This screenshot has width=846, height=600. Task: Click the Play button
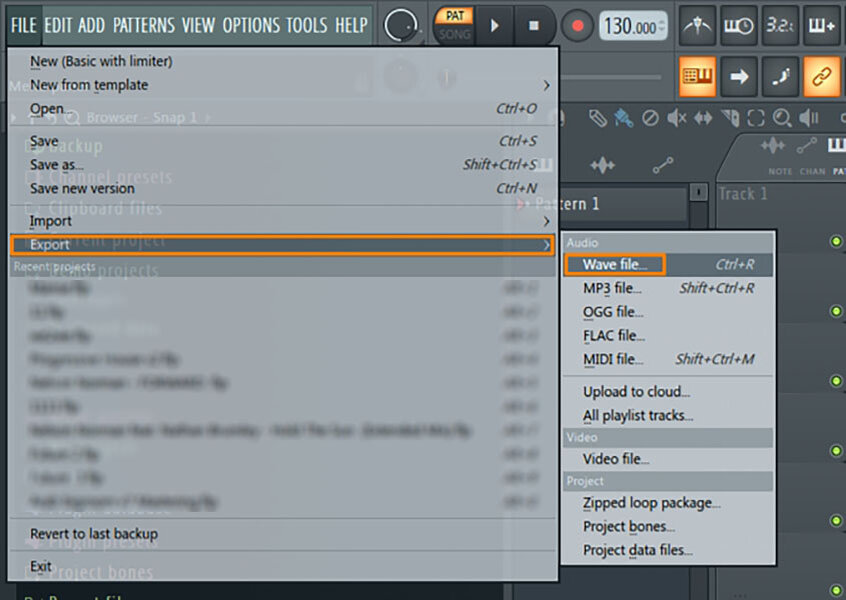tap(494, 25)
